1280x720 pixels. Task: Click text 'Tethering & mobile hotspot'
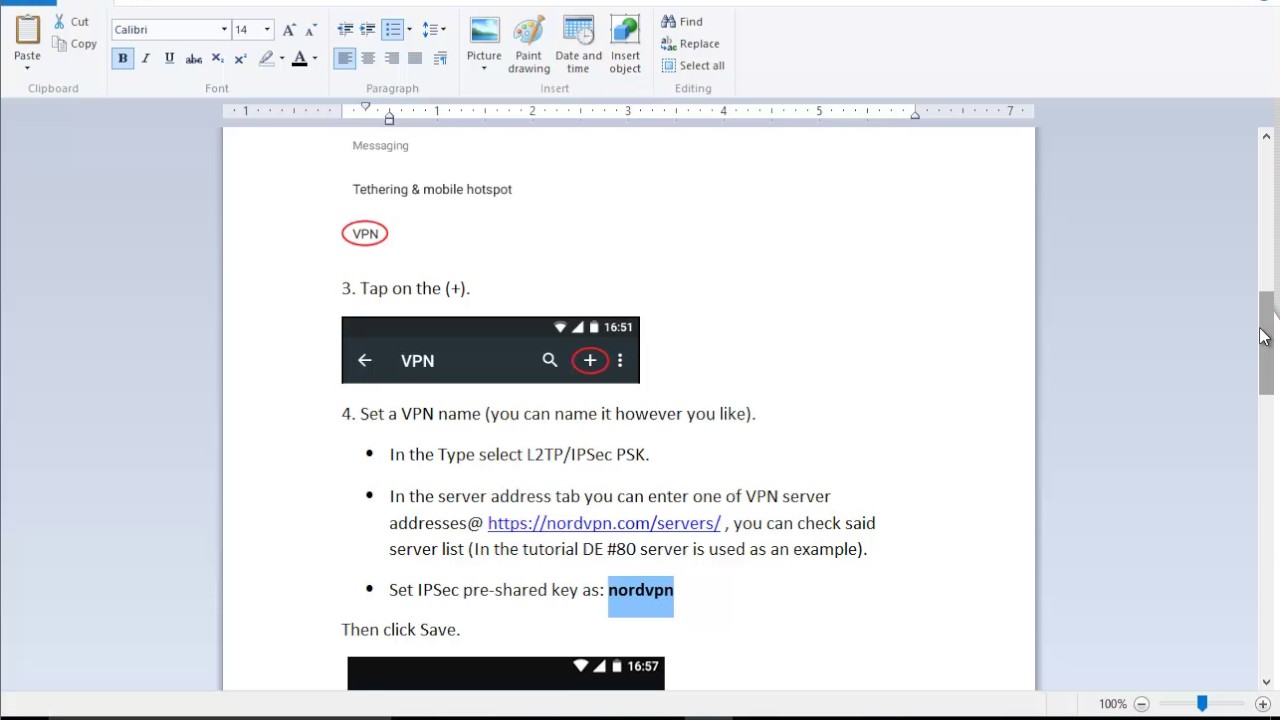pos(432,189)
